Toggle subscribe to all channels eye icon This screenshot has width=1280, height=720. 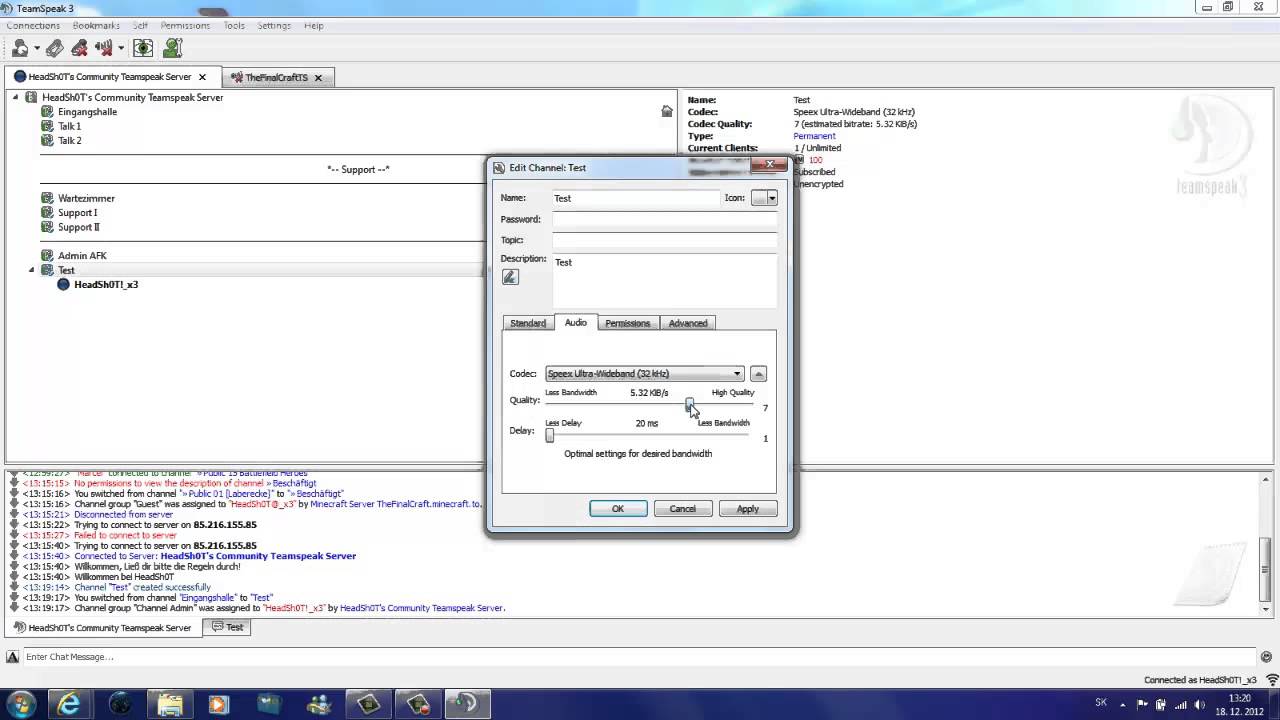point(143,47)
